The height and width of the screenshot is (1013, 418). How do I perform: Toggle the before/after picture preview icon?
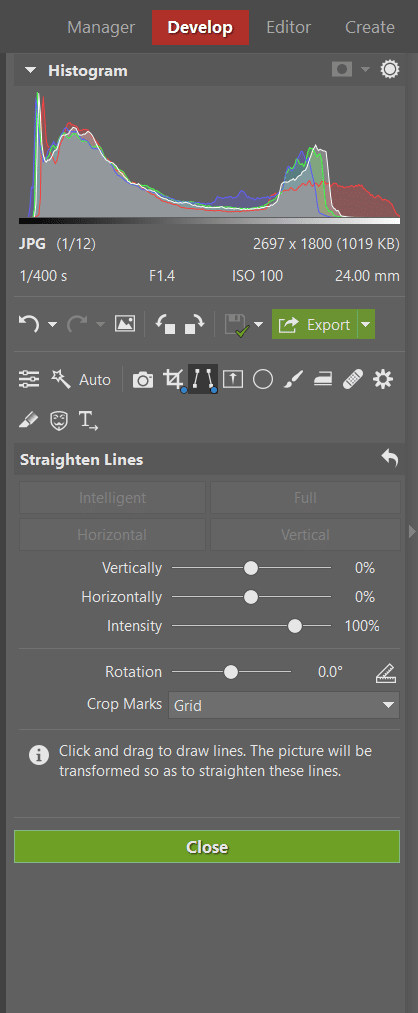tap(125, 324)
